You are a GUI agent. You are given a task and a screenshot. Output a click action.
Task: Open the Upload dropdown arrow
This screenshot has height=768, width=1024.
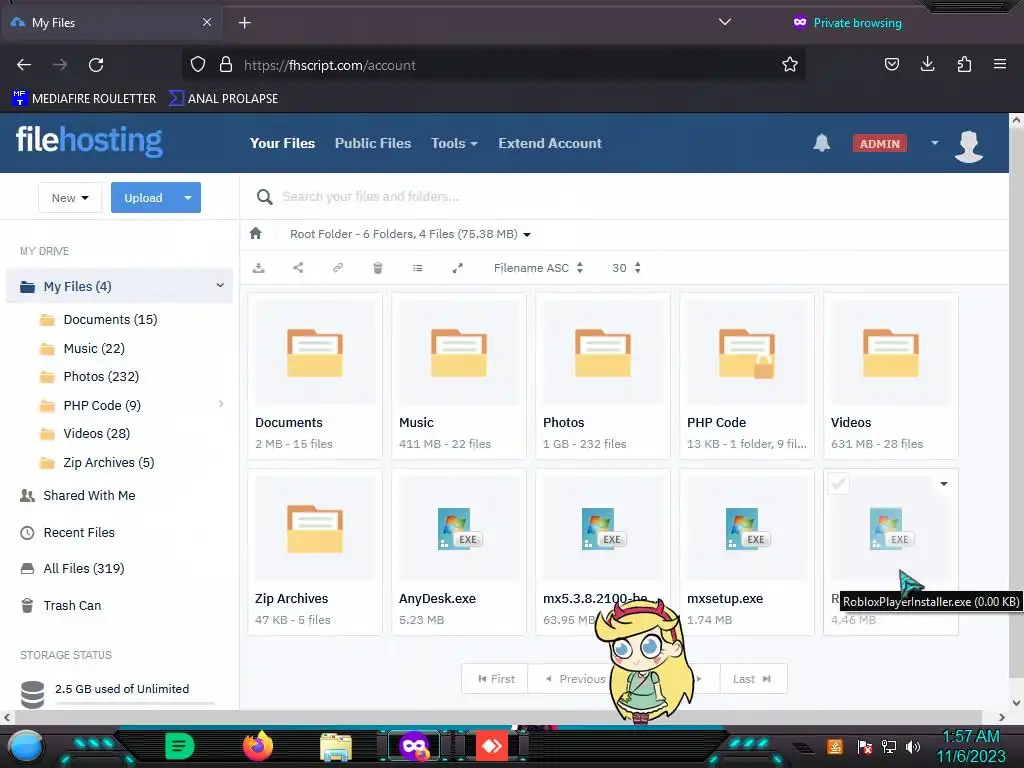(x=188, y=198)
